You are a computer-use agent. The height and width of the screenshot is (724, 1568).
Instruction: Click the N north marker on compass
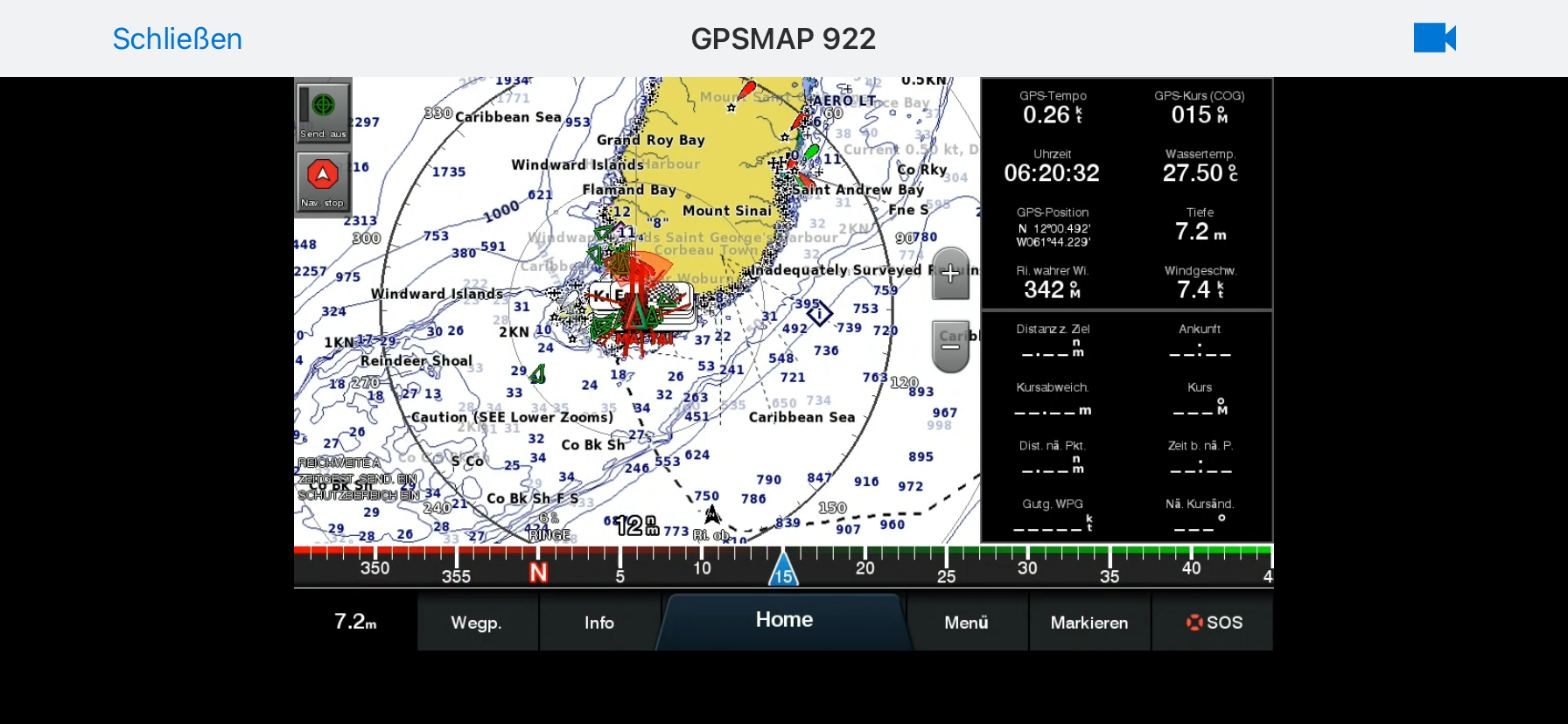(x=538, y=573)
